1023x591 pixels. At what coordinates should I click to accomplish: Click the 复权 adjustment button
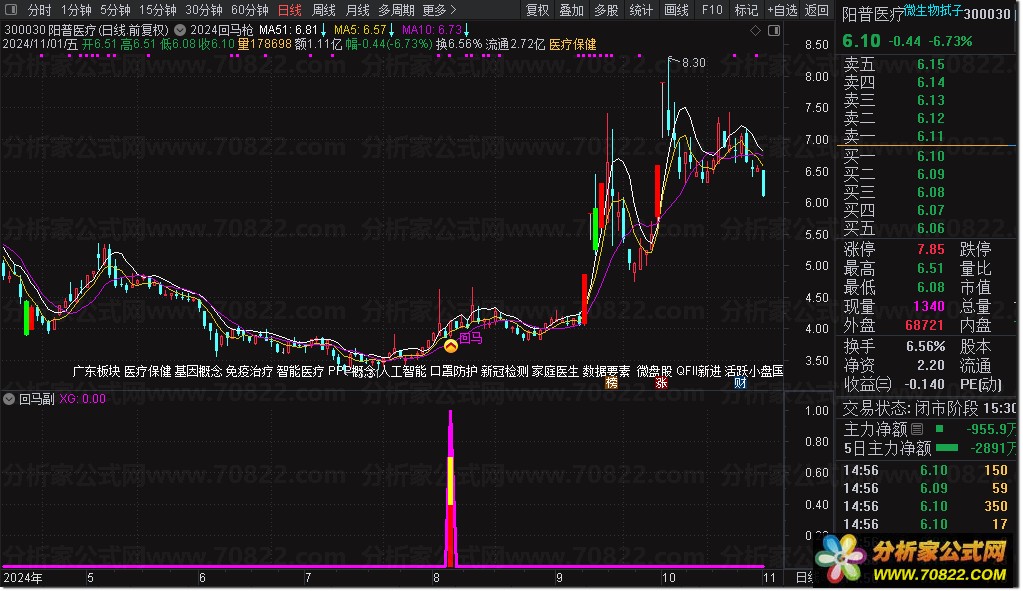538,10
